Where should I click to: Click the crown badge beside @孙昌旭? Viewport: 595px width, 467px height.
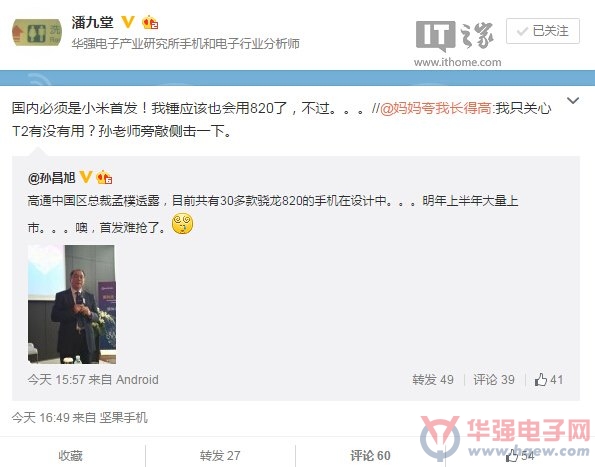pos(104,177)
